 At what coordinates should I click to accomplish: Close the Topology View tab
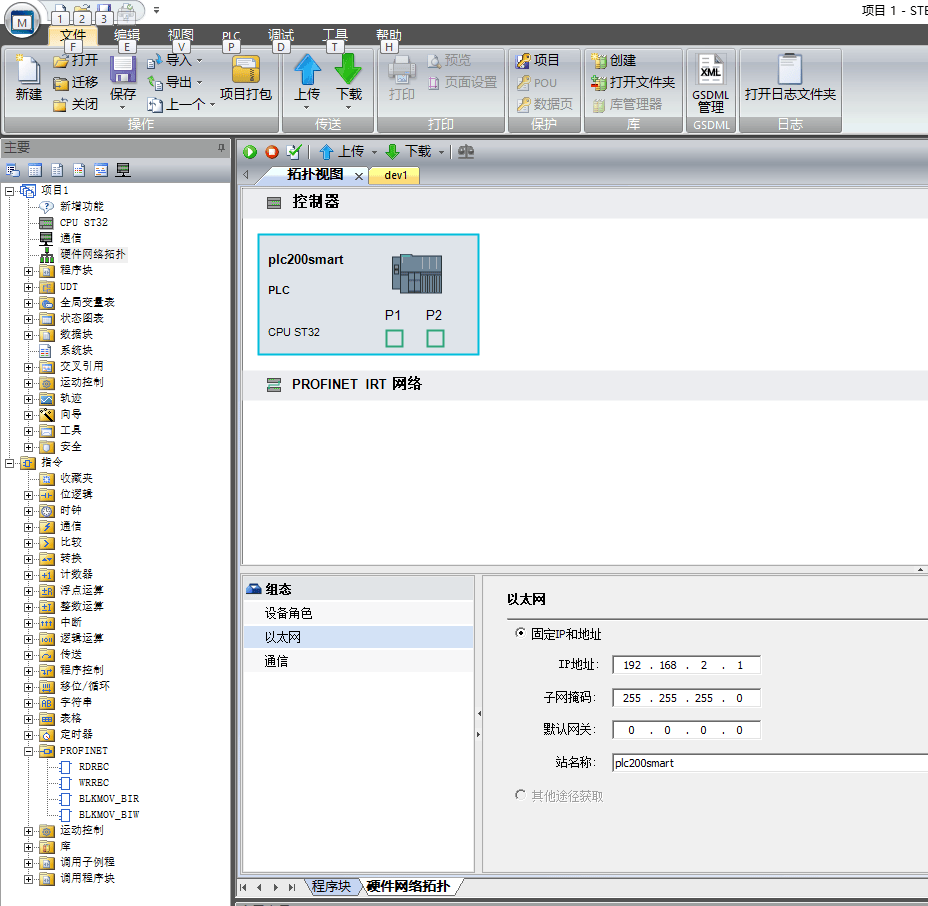[x=359, y=176]
